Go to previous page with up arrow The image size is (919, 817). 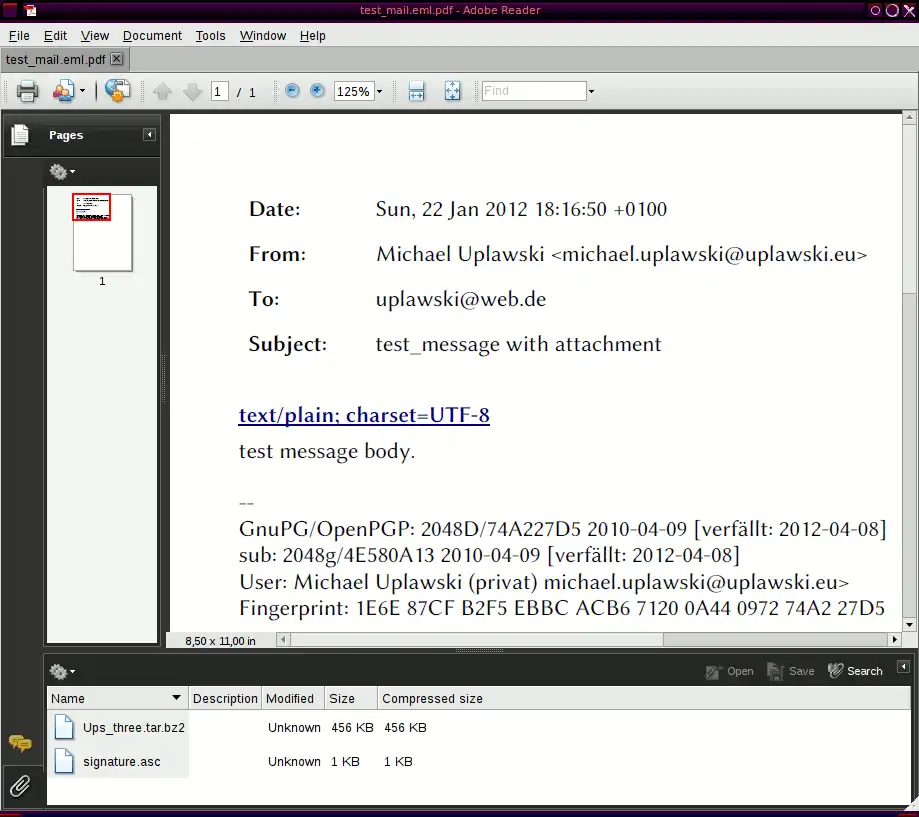pyautogui.click(x=162, y=91)
